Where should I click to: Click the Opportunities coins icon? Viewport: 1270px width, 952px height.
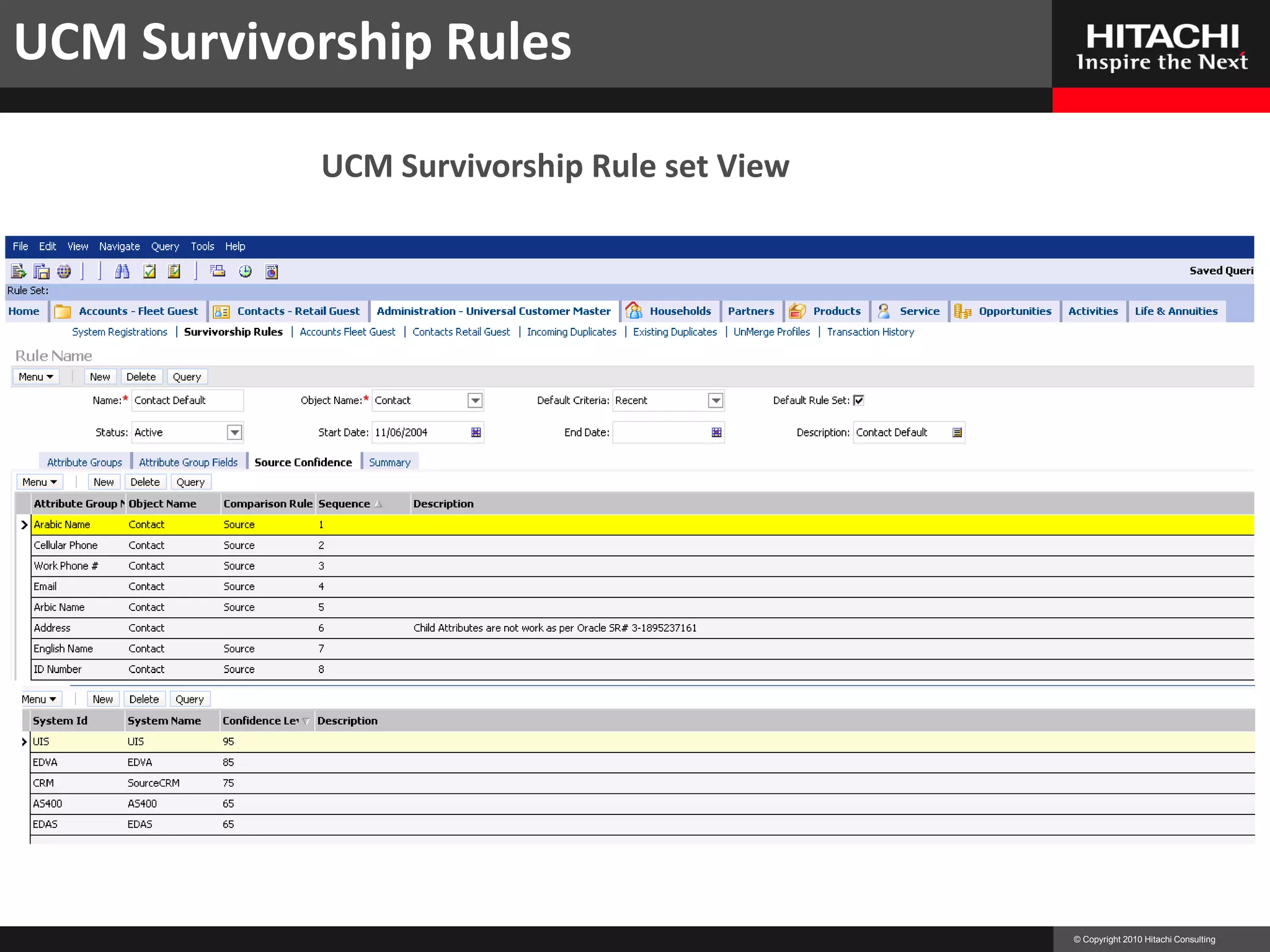coord(962,311)
